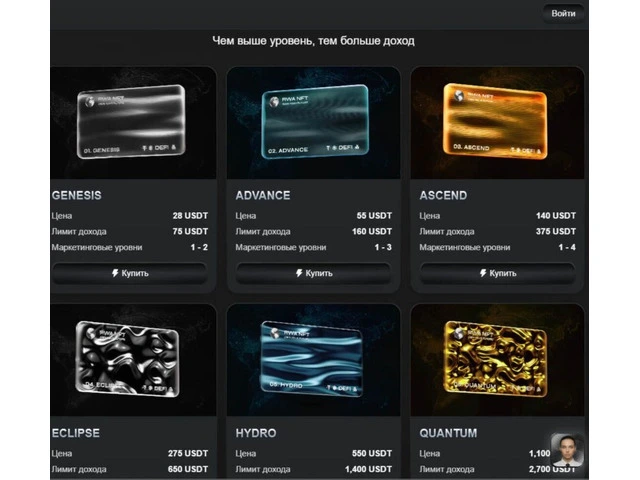
Task: Select the ECLIPSE title heading
Action: tap(76, 433)
